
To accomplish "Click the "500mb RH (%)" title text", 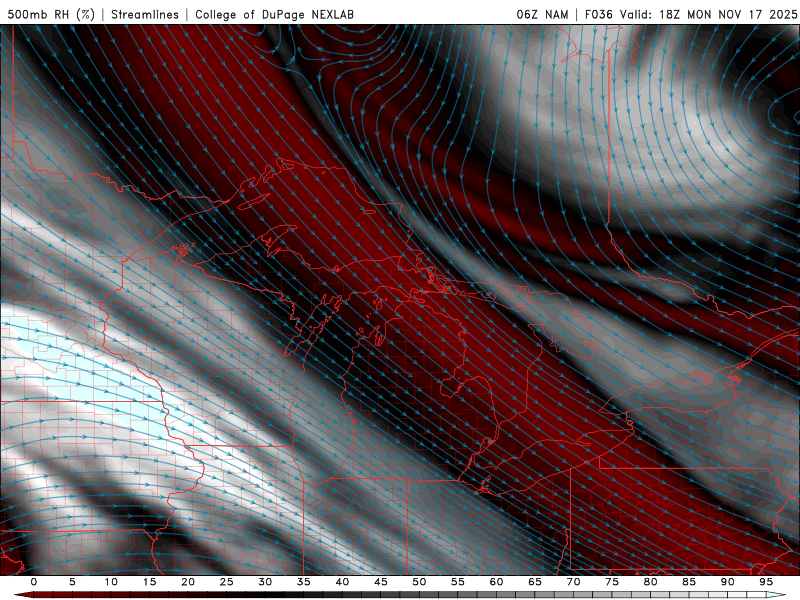I will pyautogui.click(x=51, y=14).
